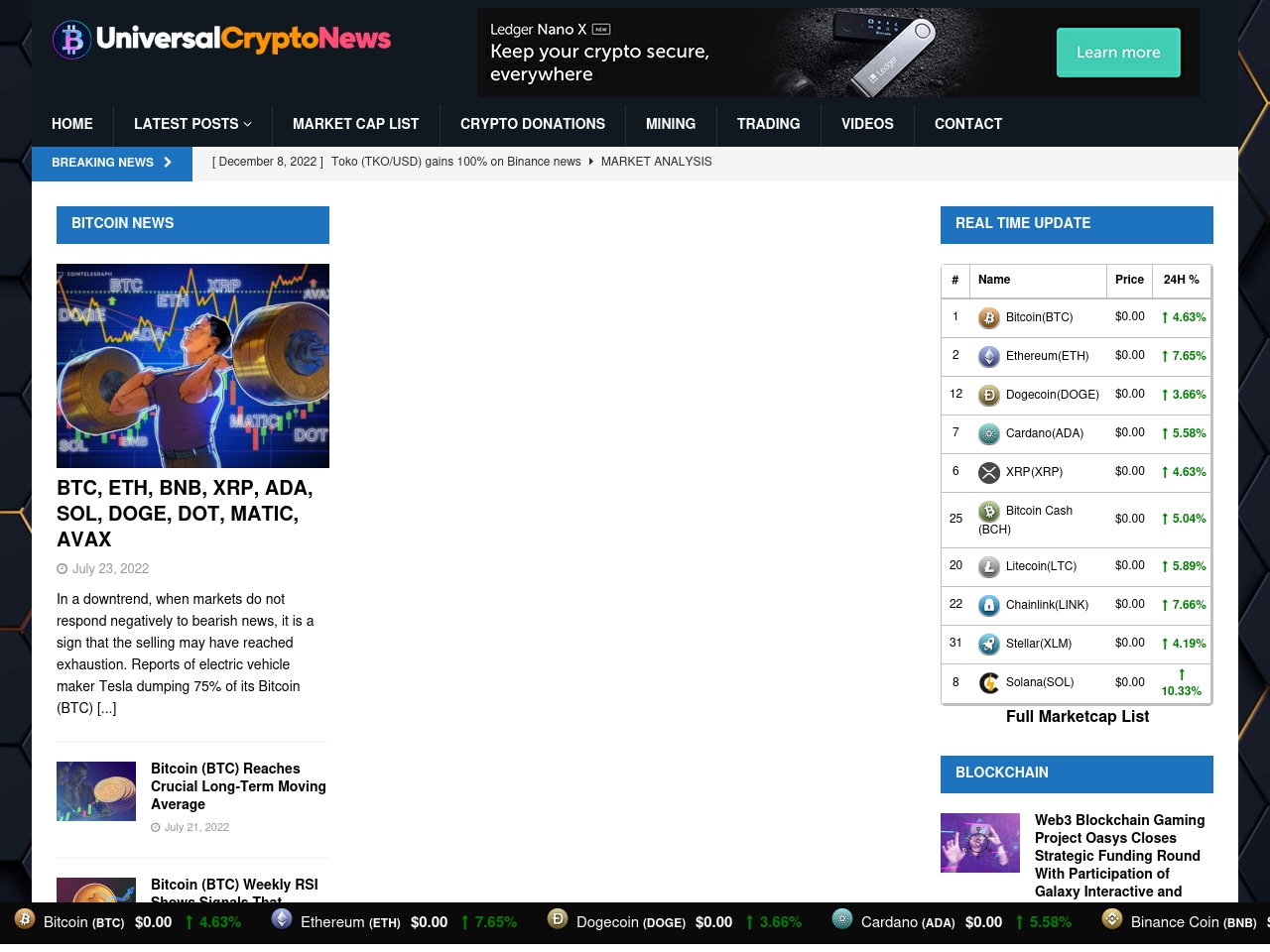Screen dimensions: 1270x952
Task: Click the Chainlink 7.66% change value
Action: click(1184, 605)
